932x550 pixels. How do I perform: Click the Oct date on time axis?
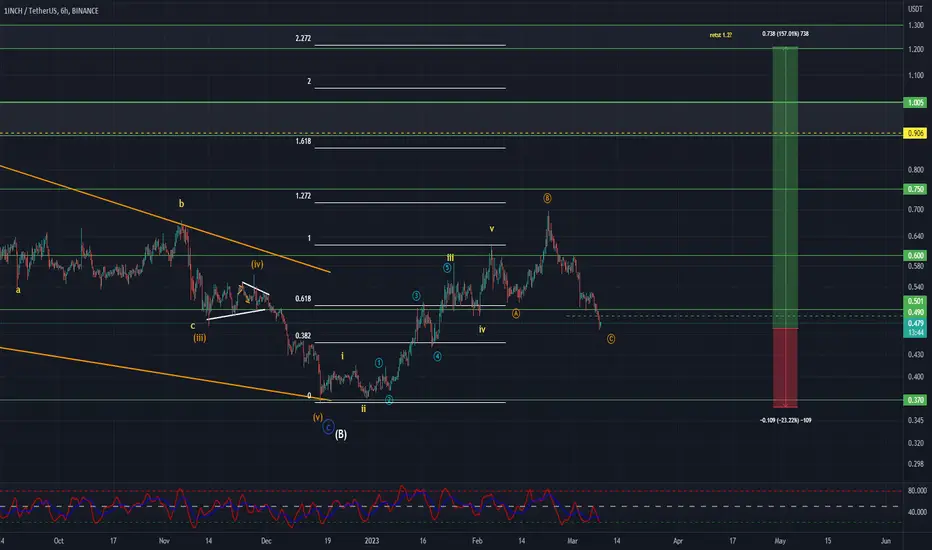(58, 540)
